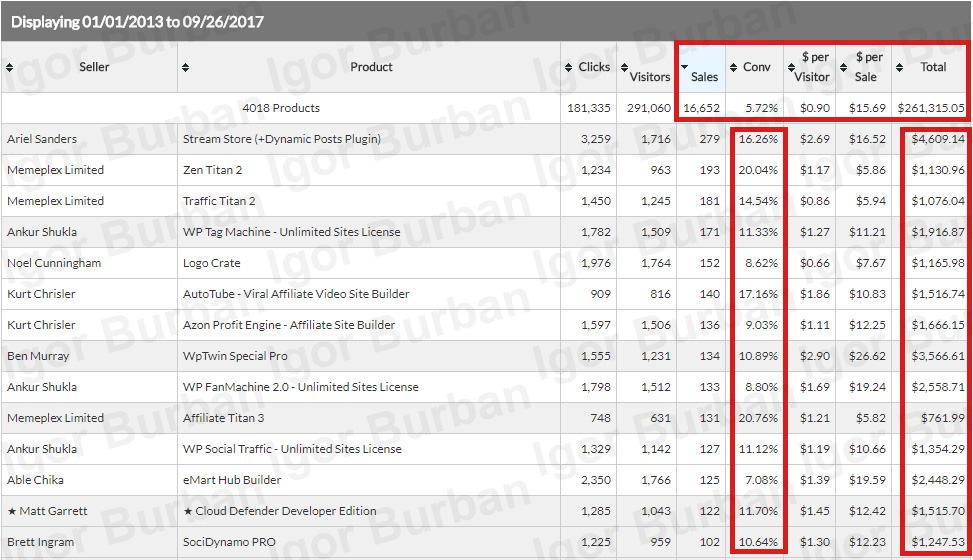
Task: Click the total visitors value 291,060
Action: [x=648, y=108]
